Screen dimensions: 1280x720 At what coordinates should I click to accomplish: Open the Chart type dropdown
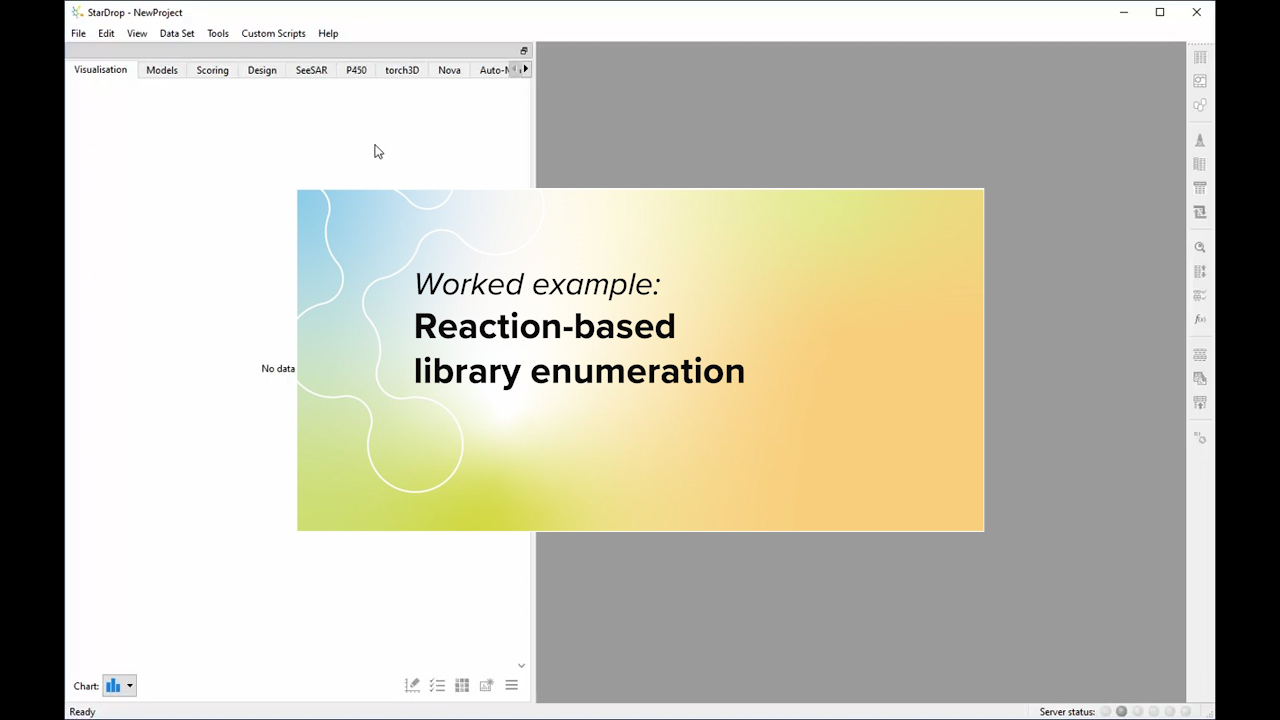point(118,685)
